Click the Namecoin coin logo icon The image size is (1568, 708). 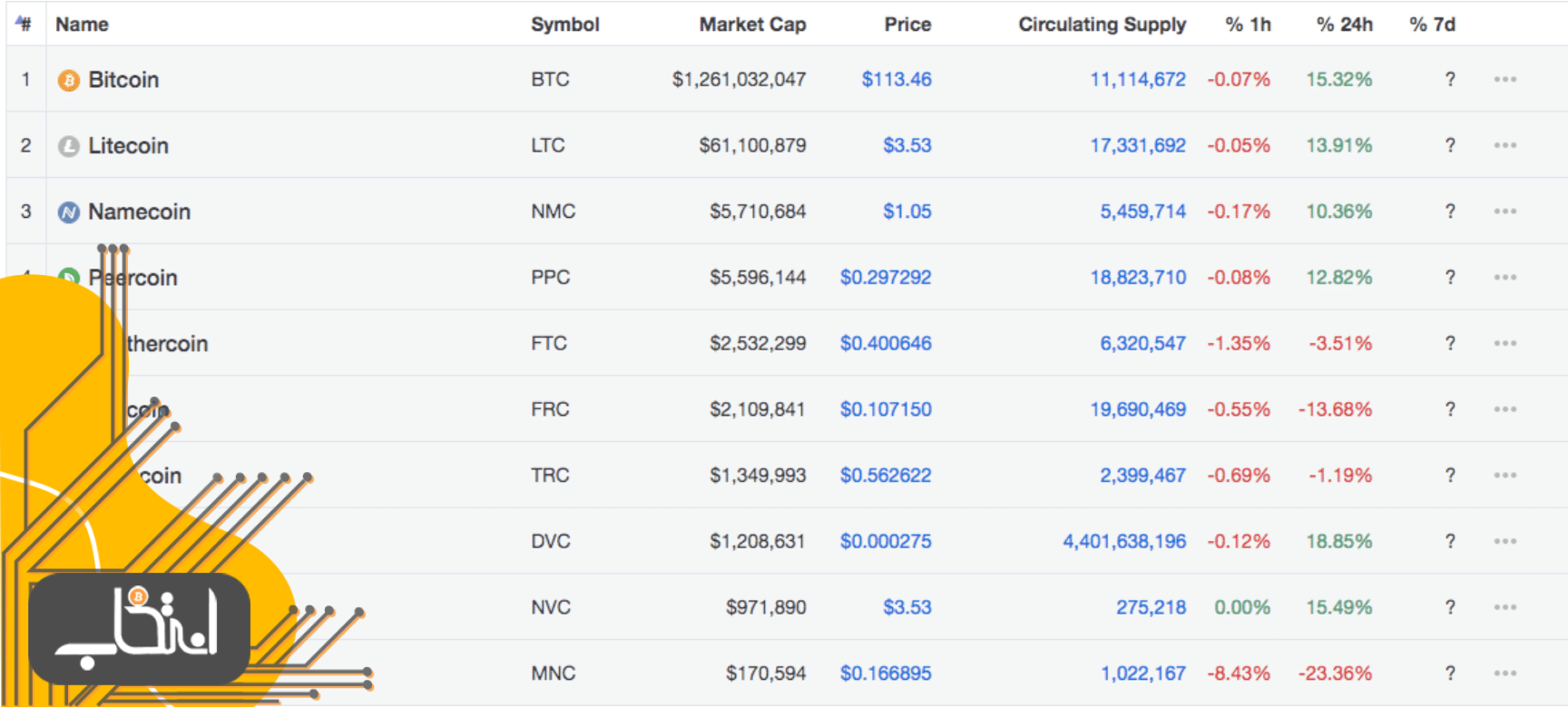[69, 212]
